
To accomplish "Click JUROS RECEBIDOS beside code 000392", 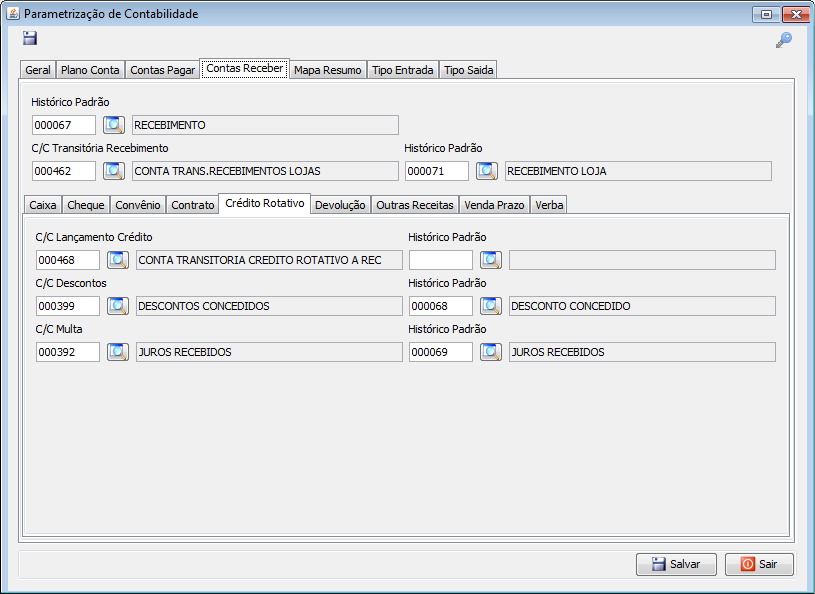I will tap(269, 352).
